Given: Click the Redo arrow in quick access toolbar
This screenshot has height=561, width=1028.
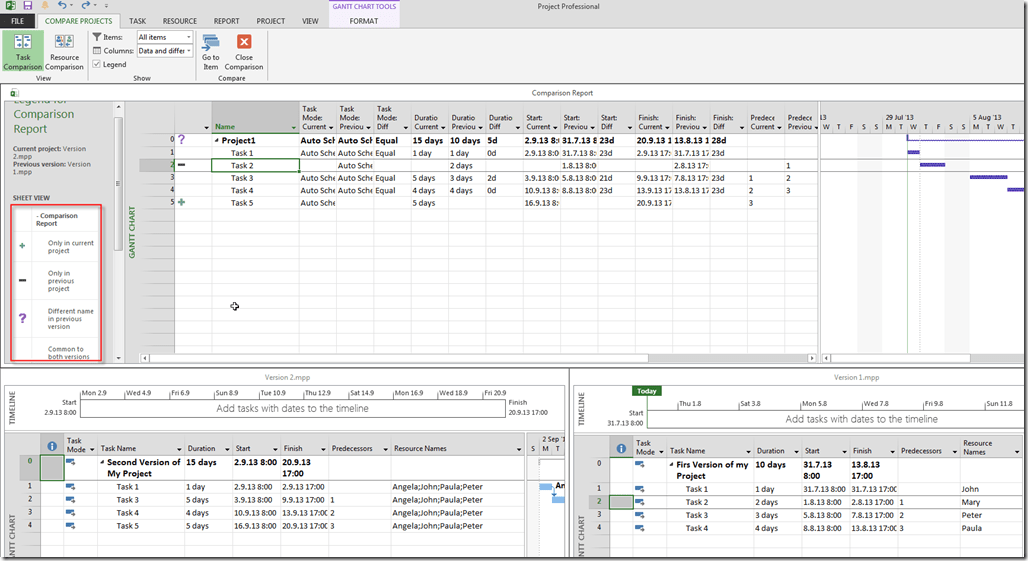Looking at the screenshot, I should point(87,6).
